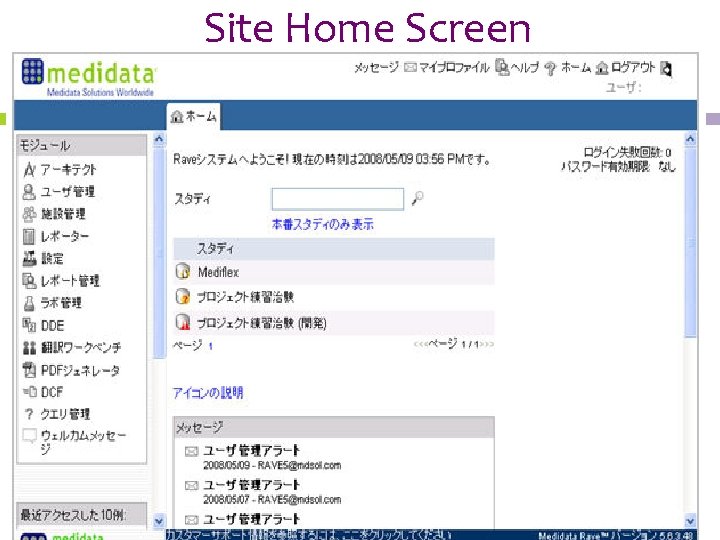Click the main content scroll up arrow

690,139
